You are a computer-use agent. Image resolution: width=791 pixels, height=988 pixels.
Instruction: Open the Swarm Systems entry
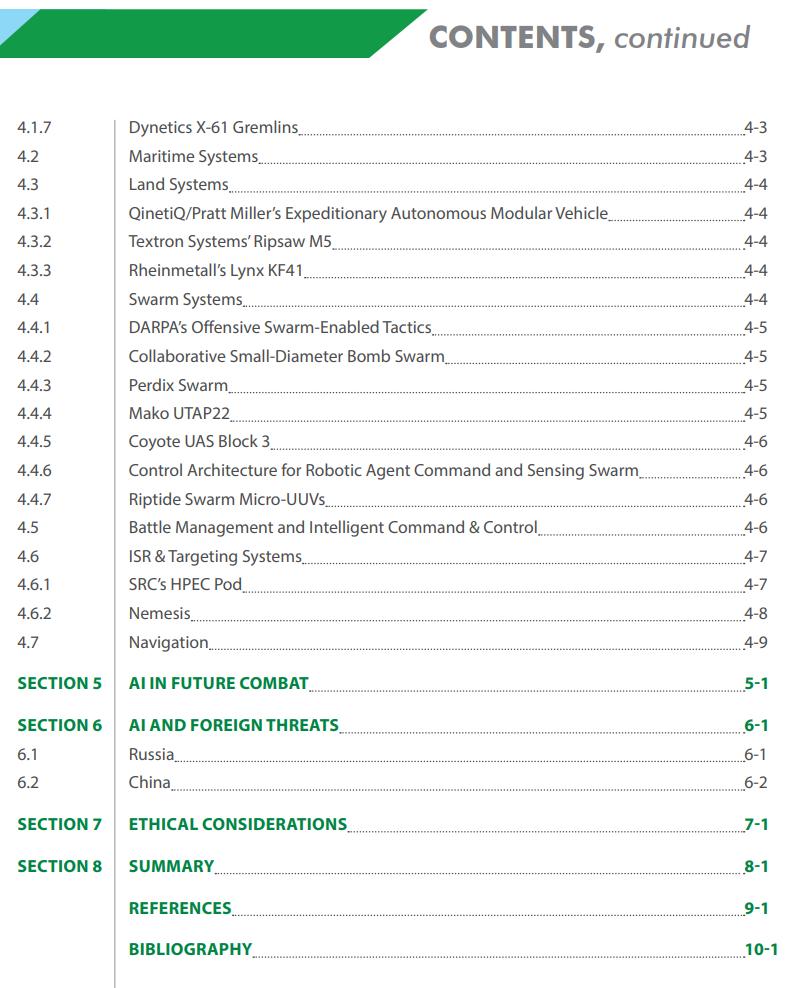point(185,299)
